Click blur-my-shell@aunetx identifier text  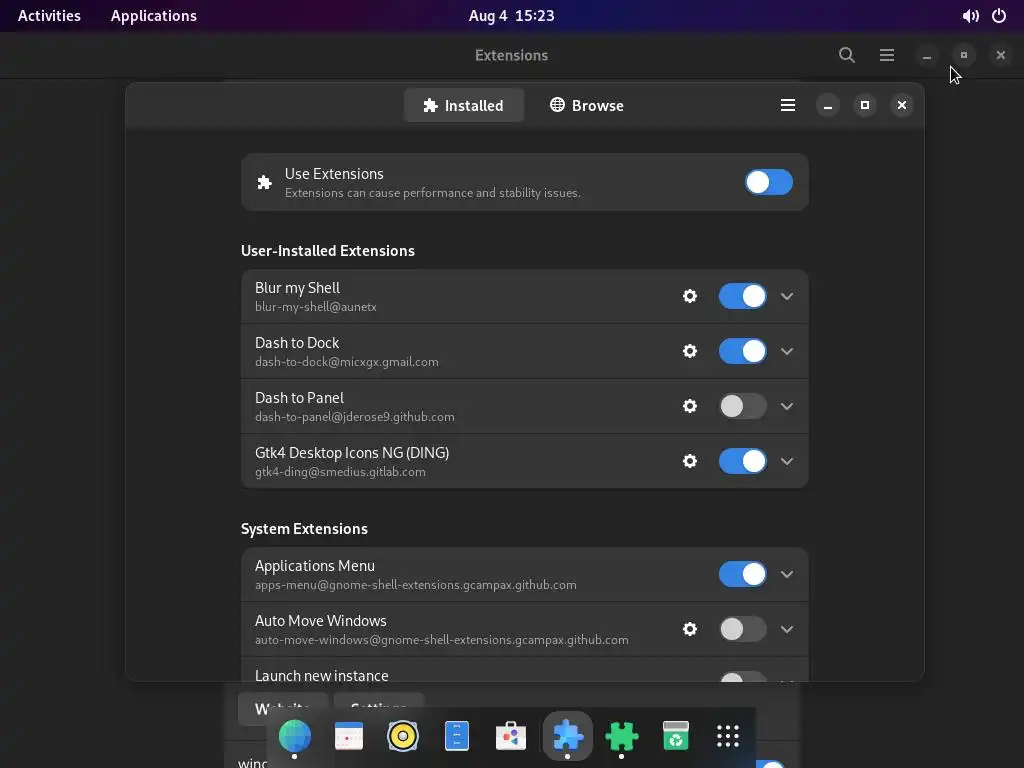tap(315, 307)
